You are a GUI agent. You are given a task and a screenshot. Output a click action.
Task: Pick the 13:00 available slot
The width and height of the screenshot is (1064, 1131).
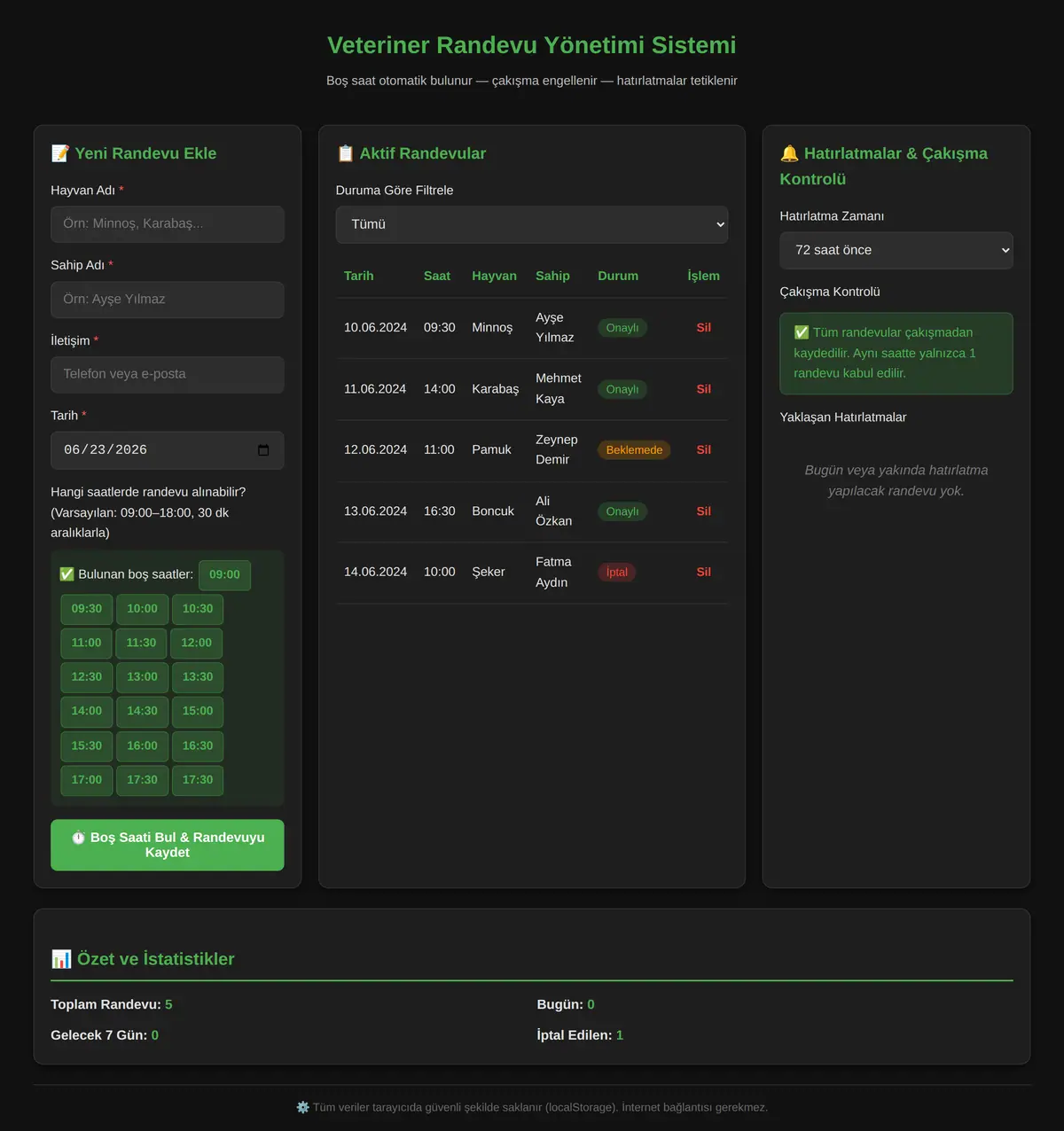142,677
